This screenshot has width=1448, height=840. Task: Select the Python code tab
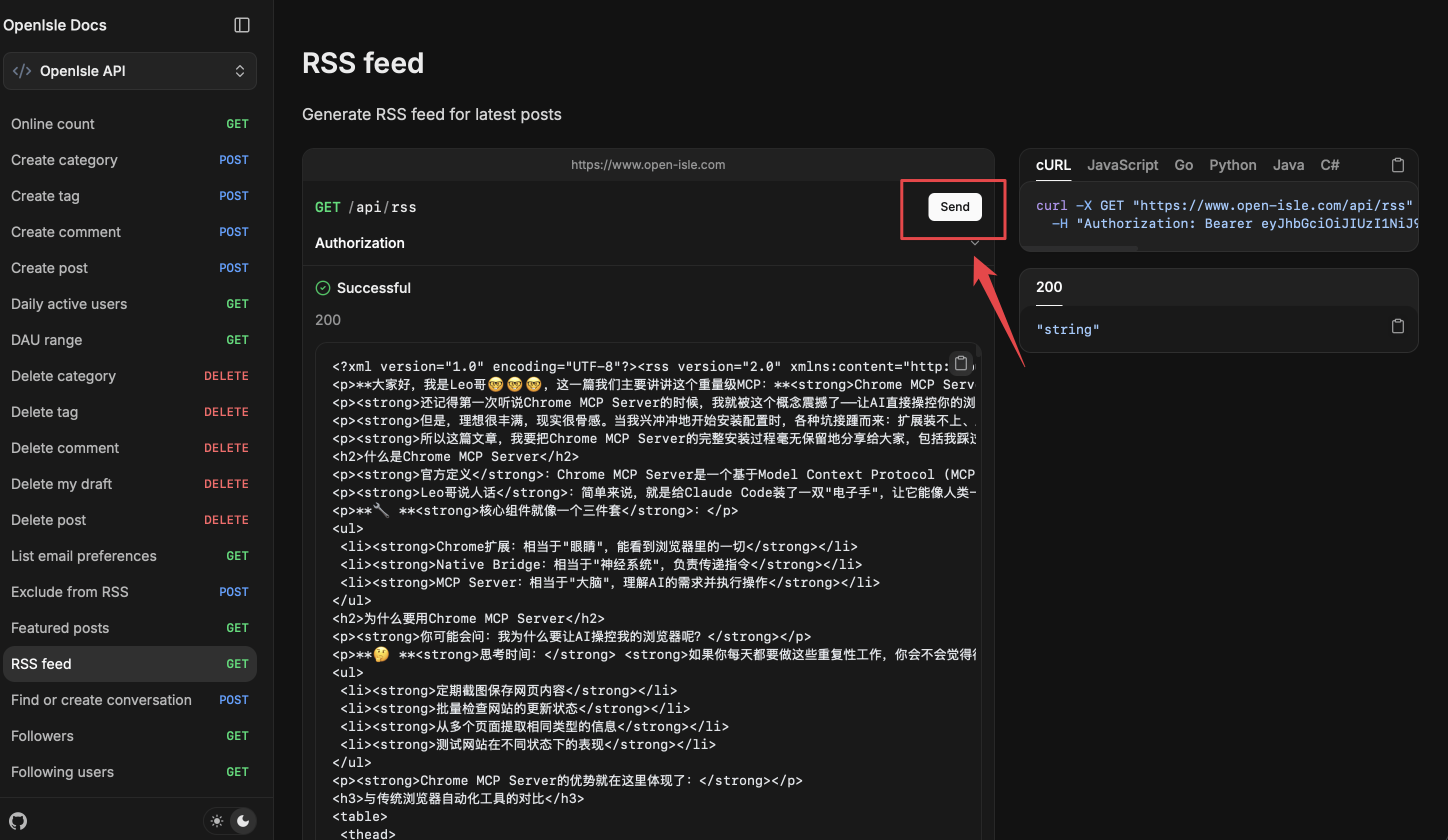click(1232, 165)
